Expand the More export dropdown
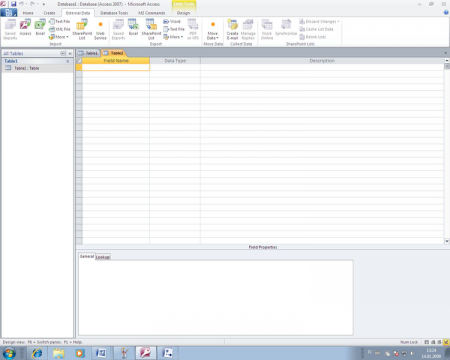 tap(173, 37)
